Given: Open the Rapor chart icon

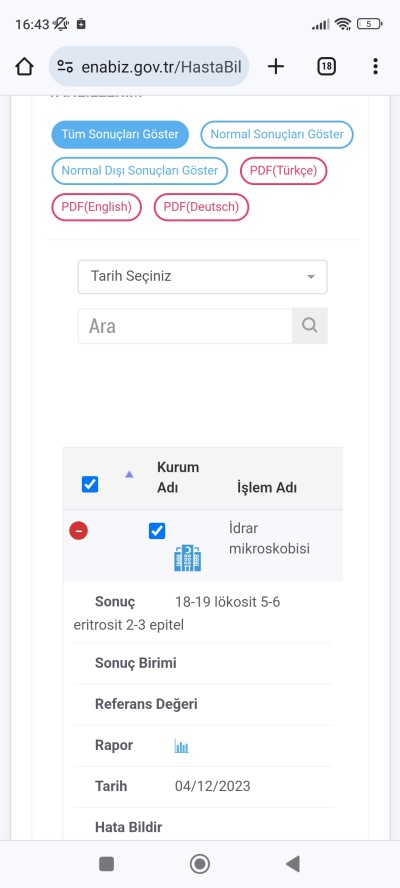Looking at the screenshot, I should [181, 746].
